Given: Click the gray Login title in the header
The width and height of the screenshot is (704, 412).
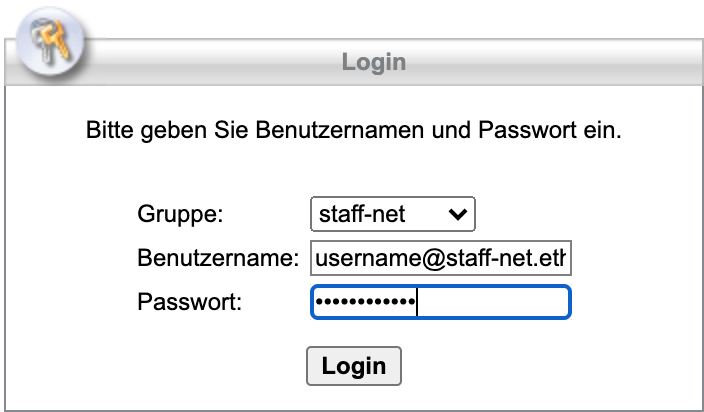Looking at the screenshot, I should [374, 62].
